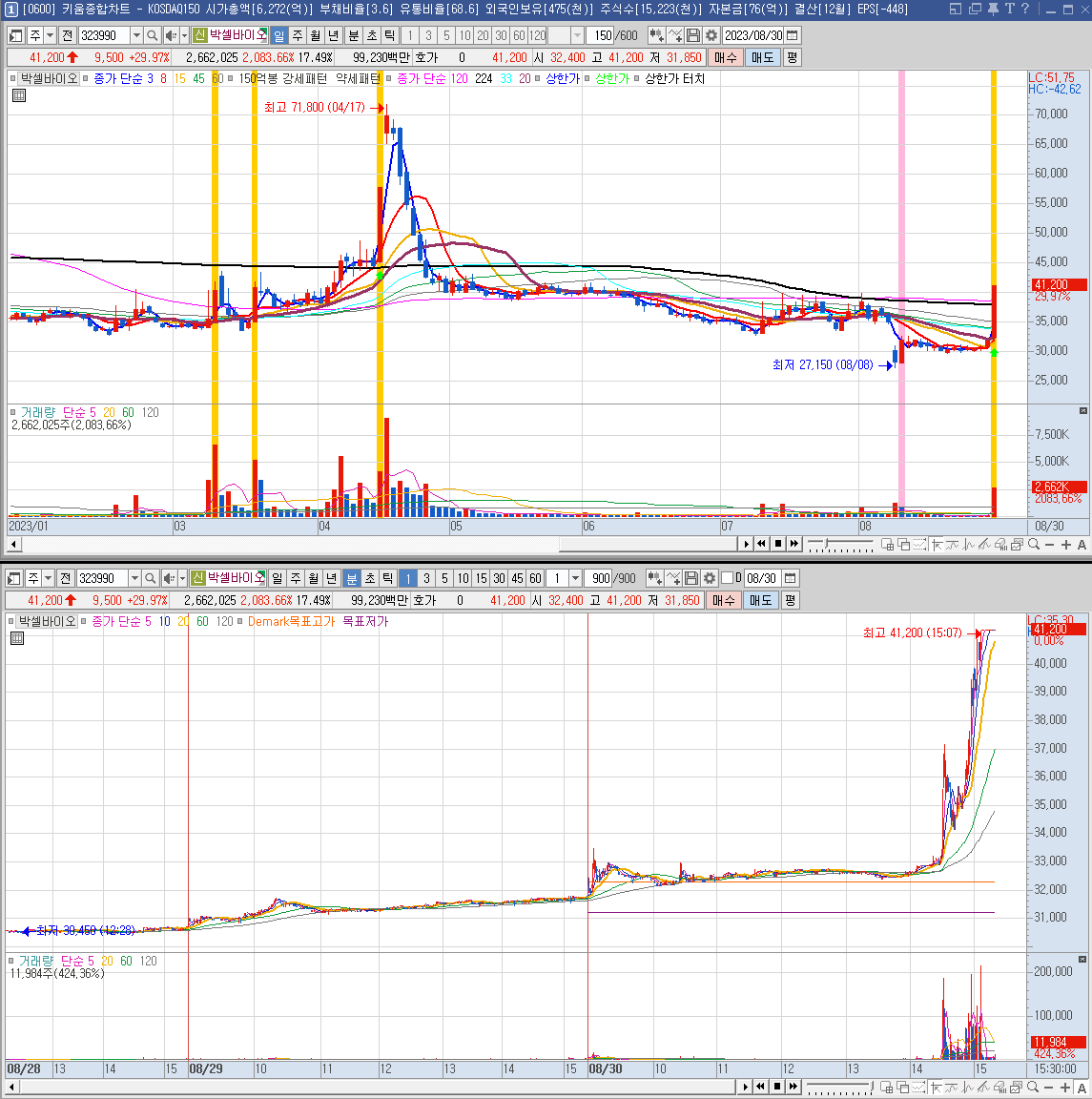The width and height of the screenshot is (1092, 1099).
Task: Open top chart settings gear icon
Action: [x=711, y=35]
